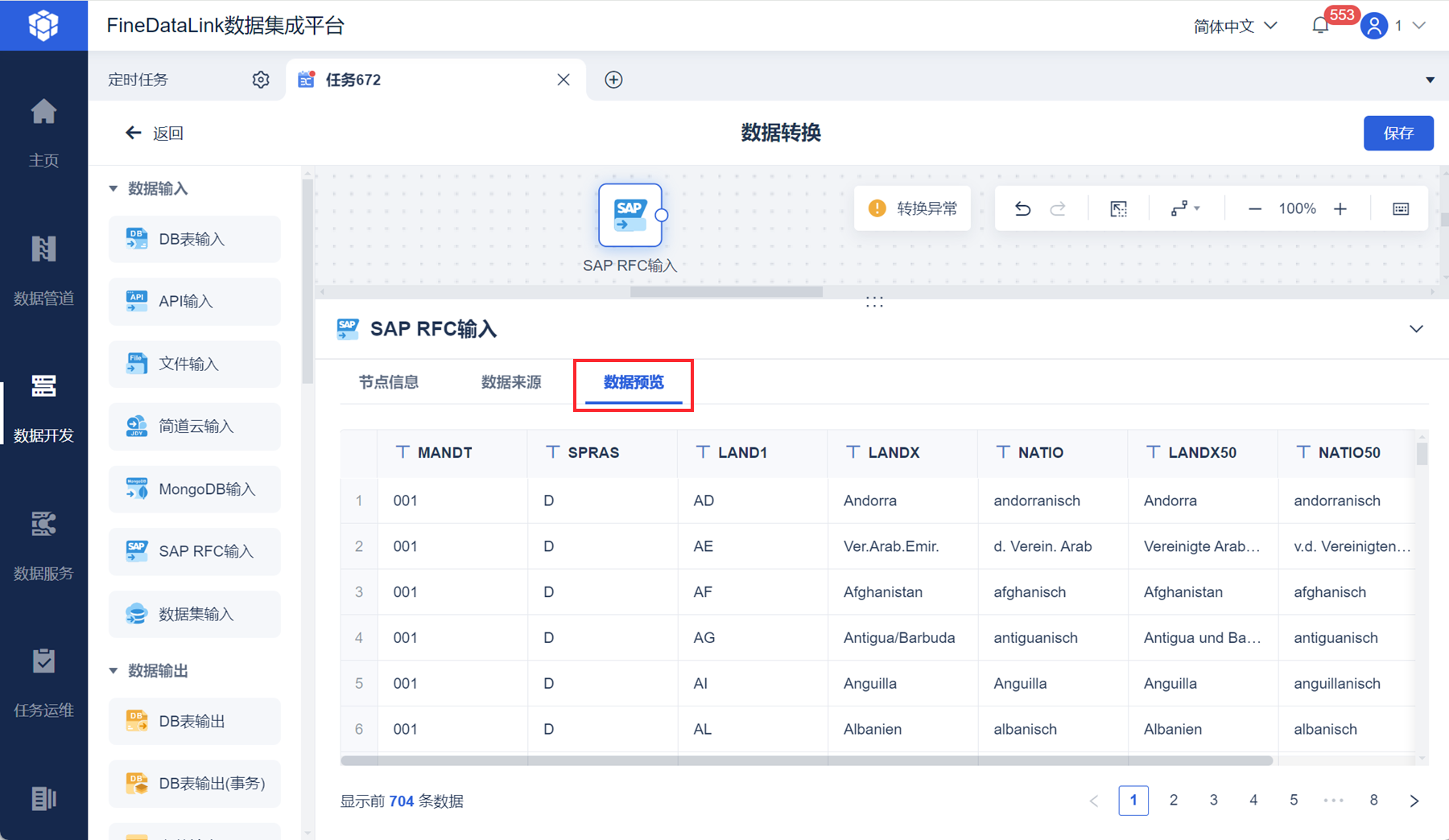Click the undo arrow in canvas toolbar
Viewport: 1449px width, 840px height.
1022,209
